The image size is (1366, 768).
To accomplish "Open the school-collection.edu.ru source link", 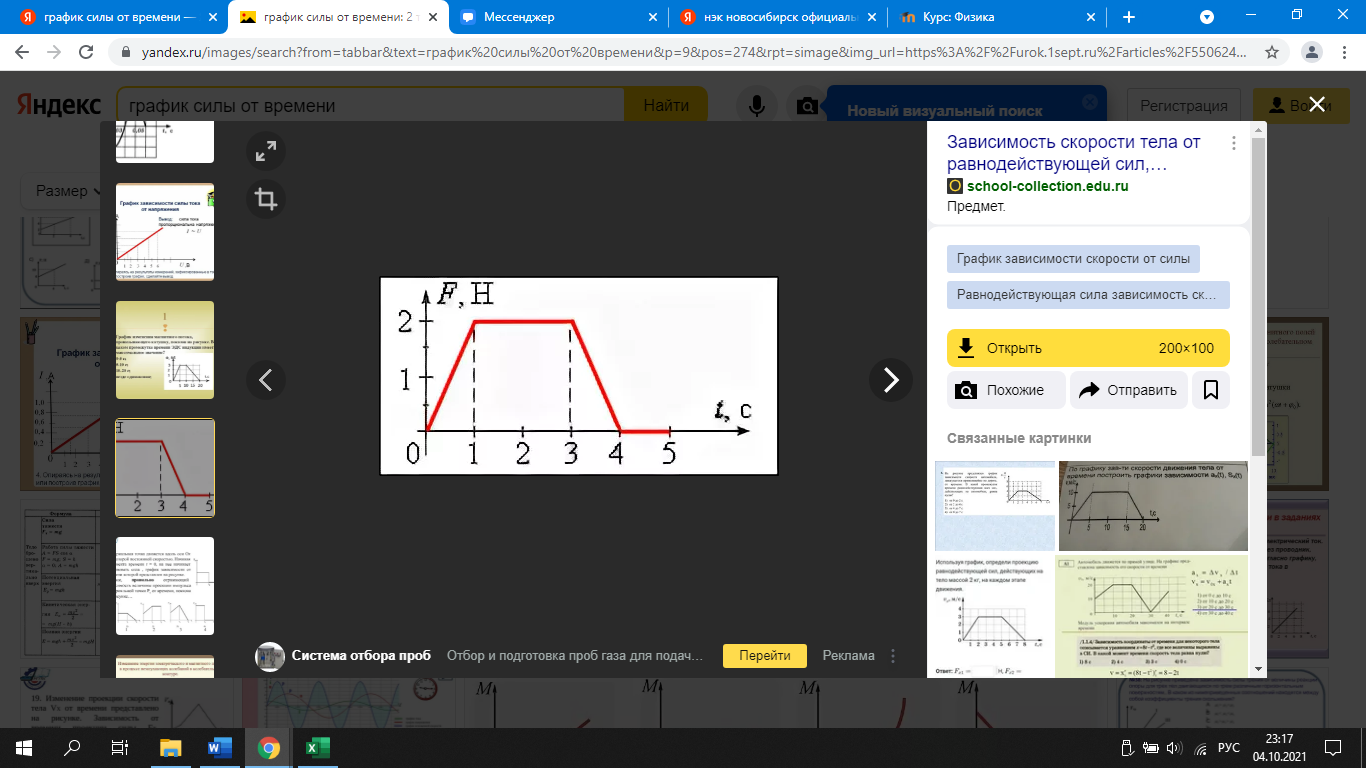I will click(x=1048, y=186).
